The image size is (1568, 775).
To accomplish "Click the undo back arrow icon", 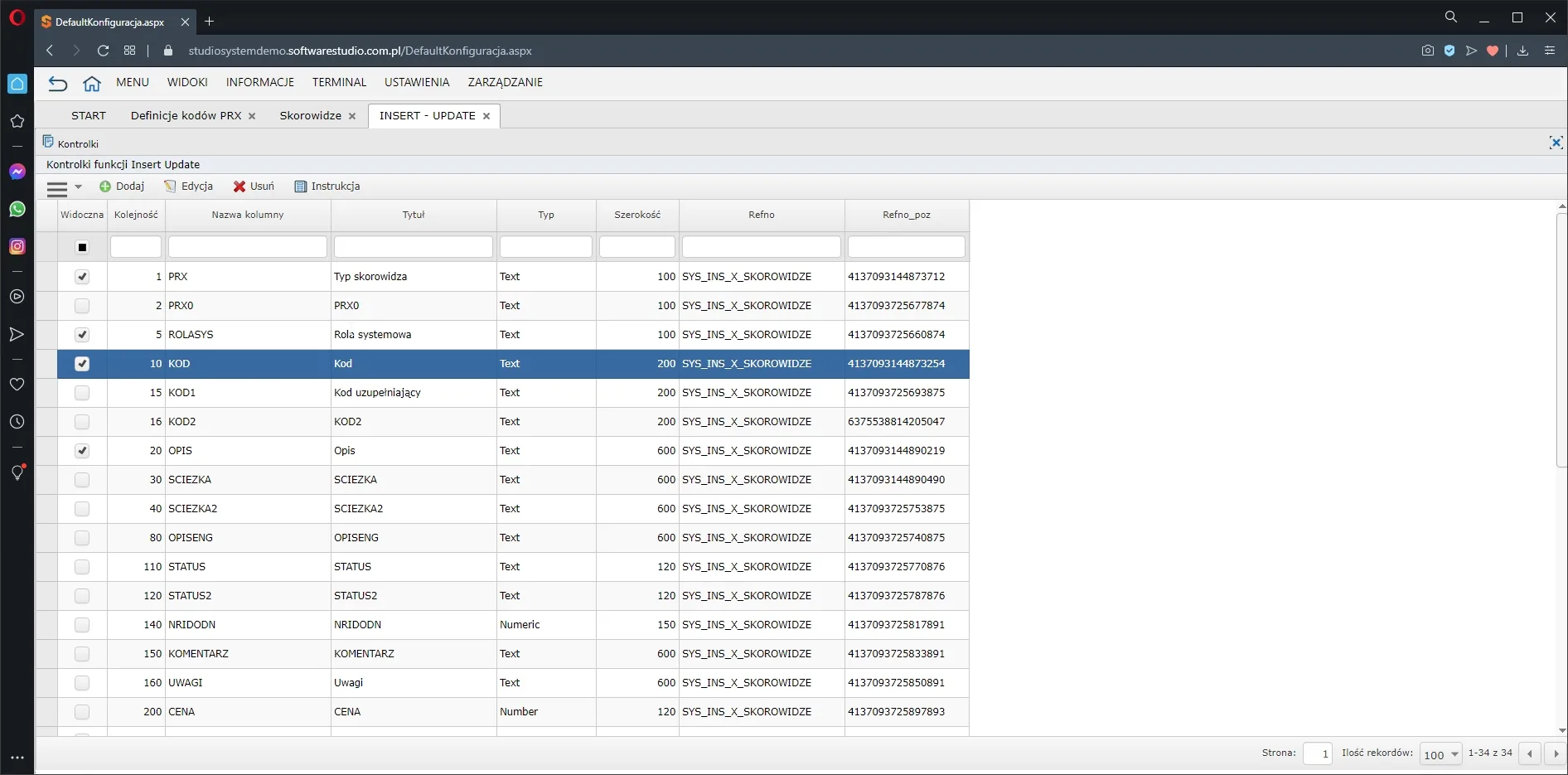I will (57, 83).
